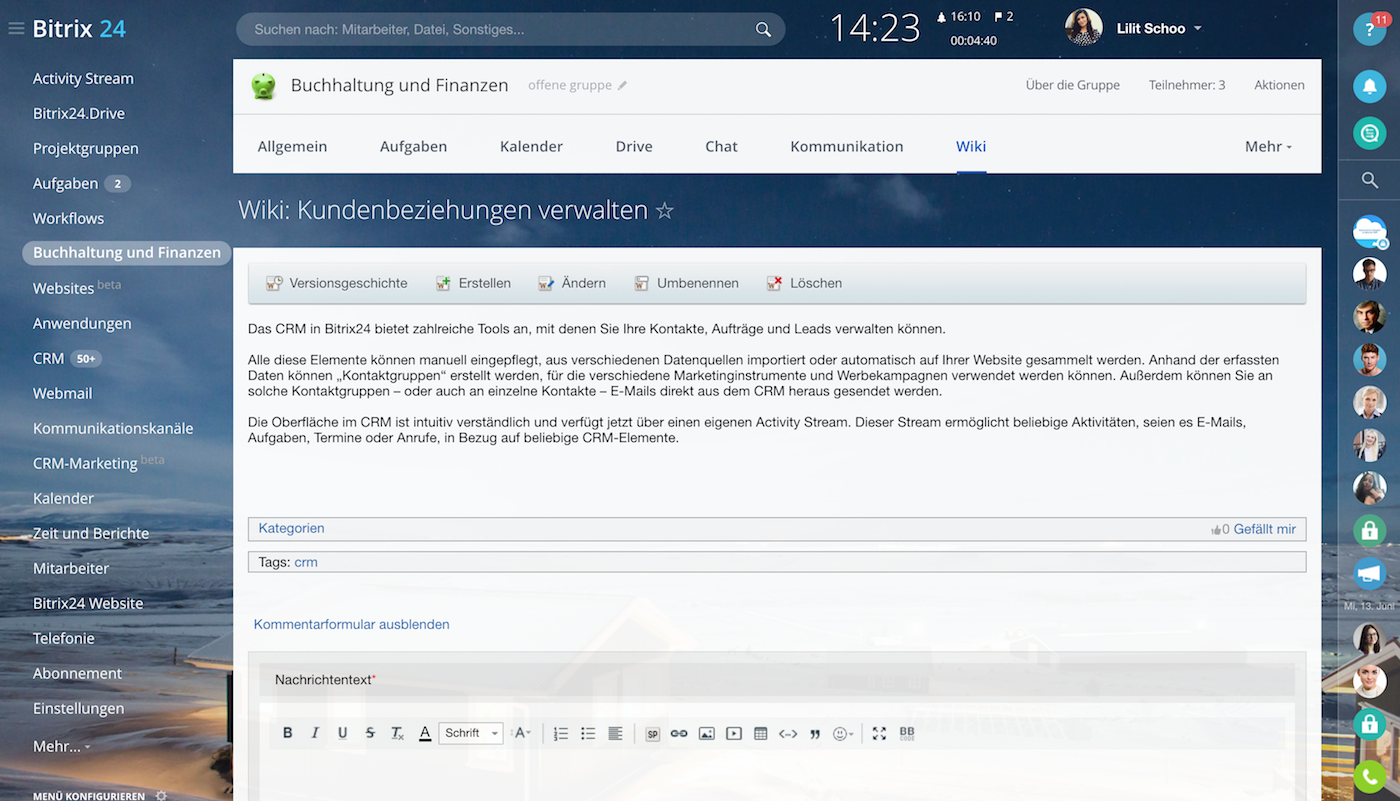Click the piggy bank group icon

click(264, 86)
